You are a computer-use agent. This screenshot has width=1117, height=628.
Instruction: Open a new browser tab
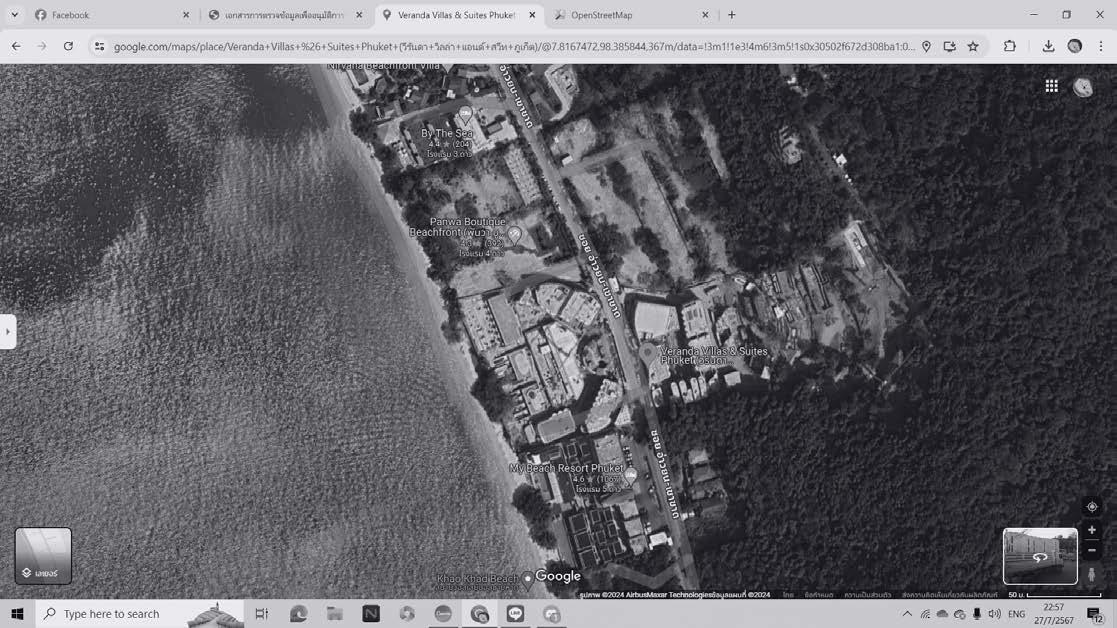[732, 15]
